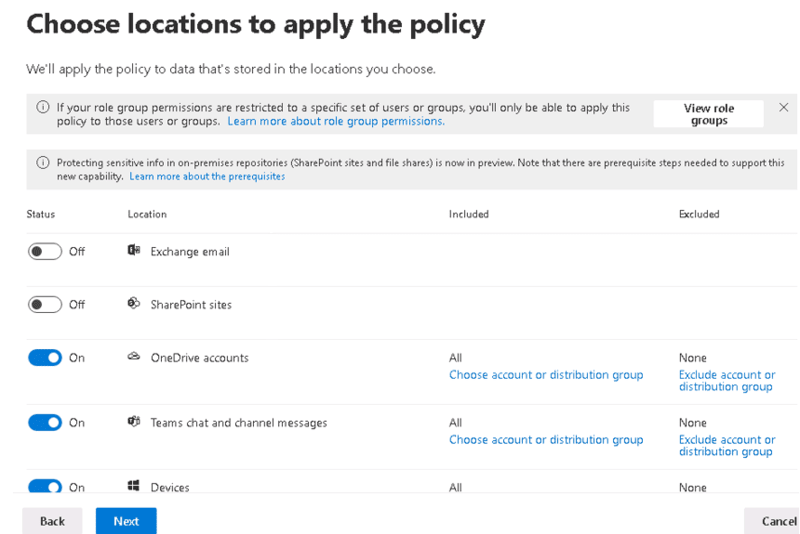Turn off OneDrive accounts toggle

pyautogui.click(x=45, y=358)
